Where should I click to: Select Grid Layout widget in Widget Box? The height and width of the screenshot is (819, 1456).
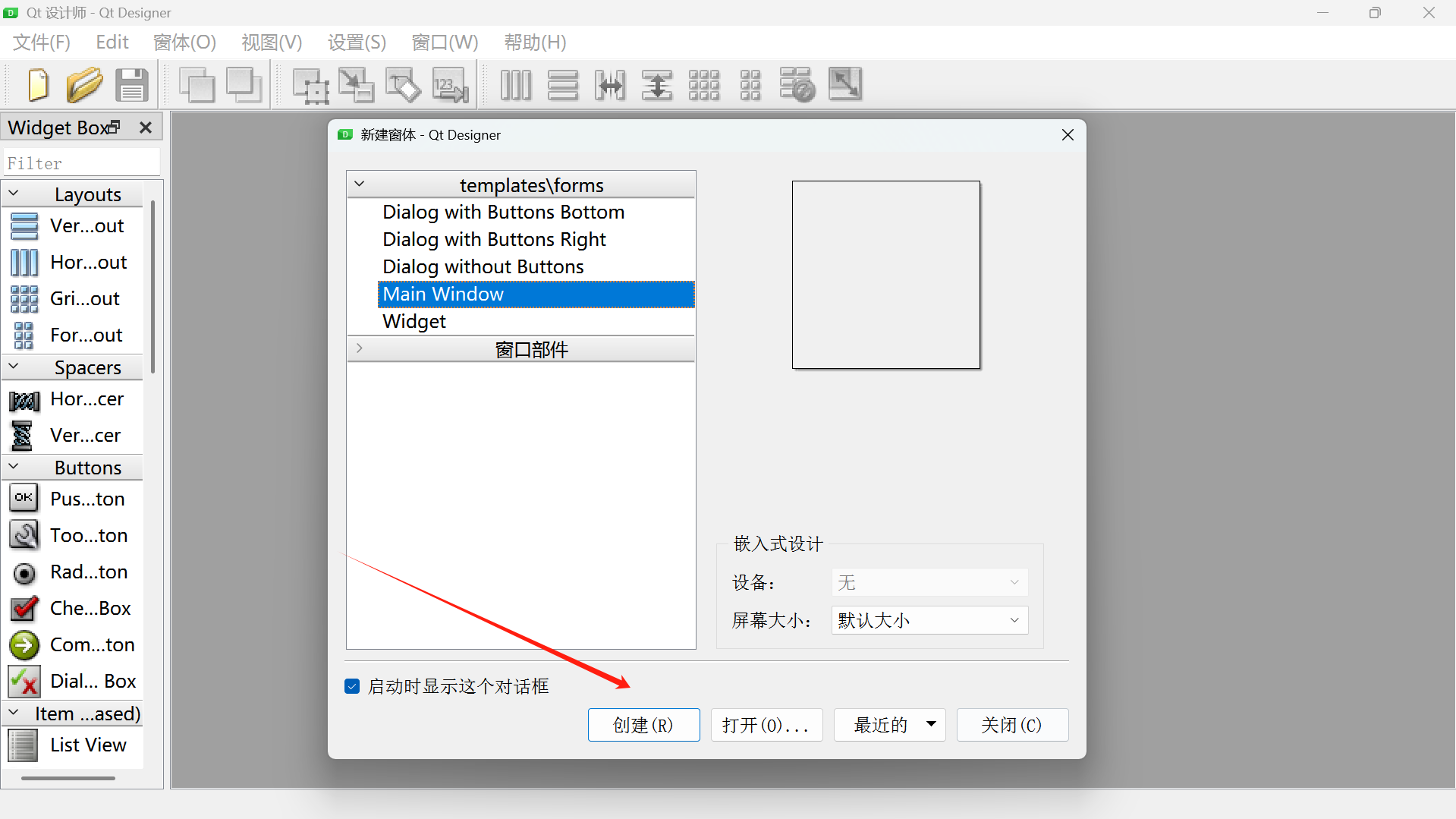click(72, 298)
